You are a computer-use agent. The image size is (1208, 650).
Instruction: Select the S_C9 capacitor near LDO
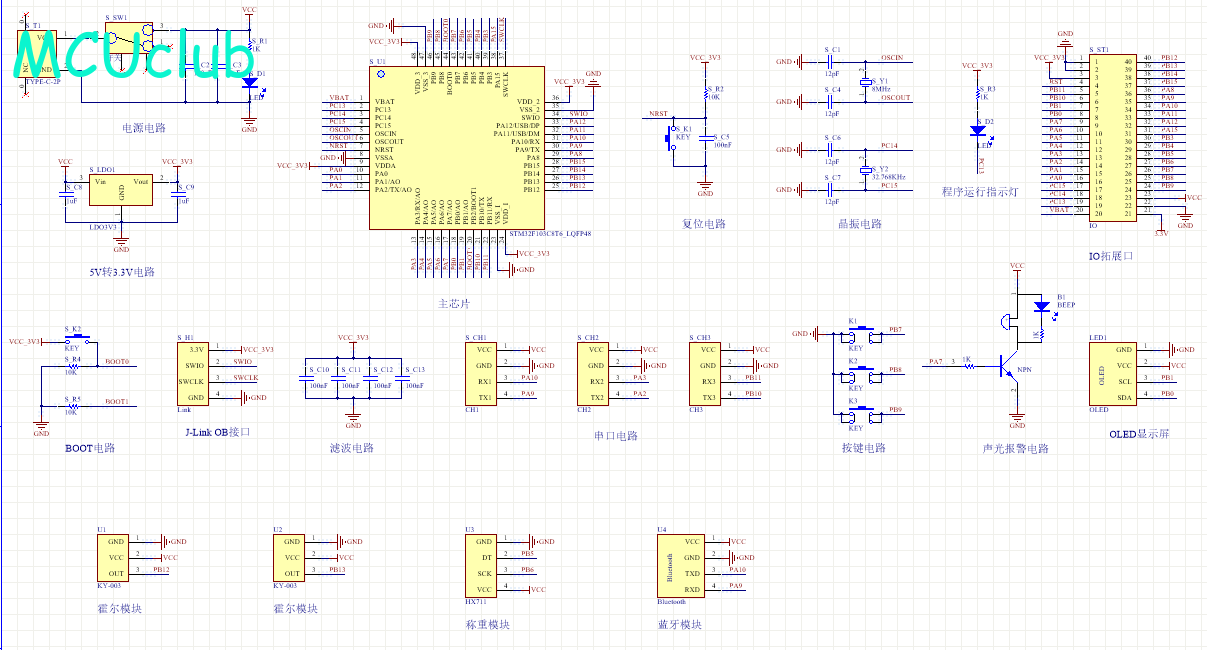tap(180, 192)
